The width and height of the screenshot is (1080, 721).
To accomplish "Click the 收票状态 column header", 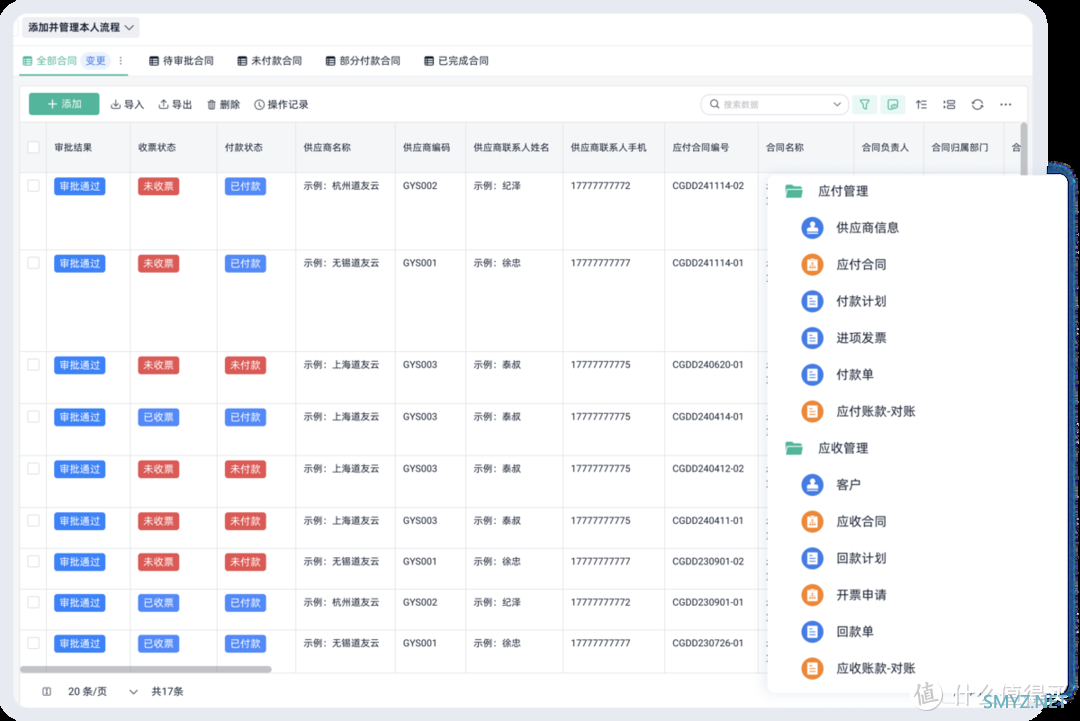I will (157, 147).
